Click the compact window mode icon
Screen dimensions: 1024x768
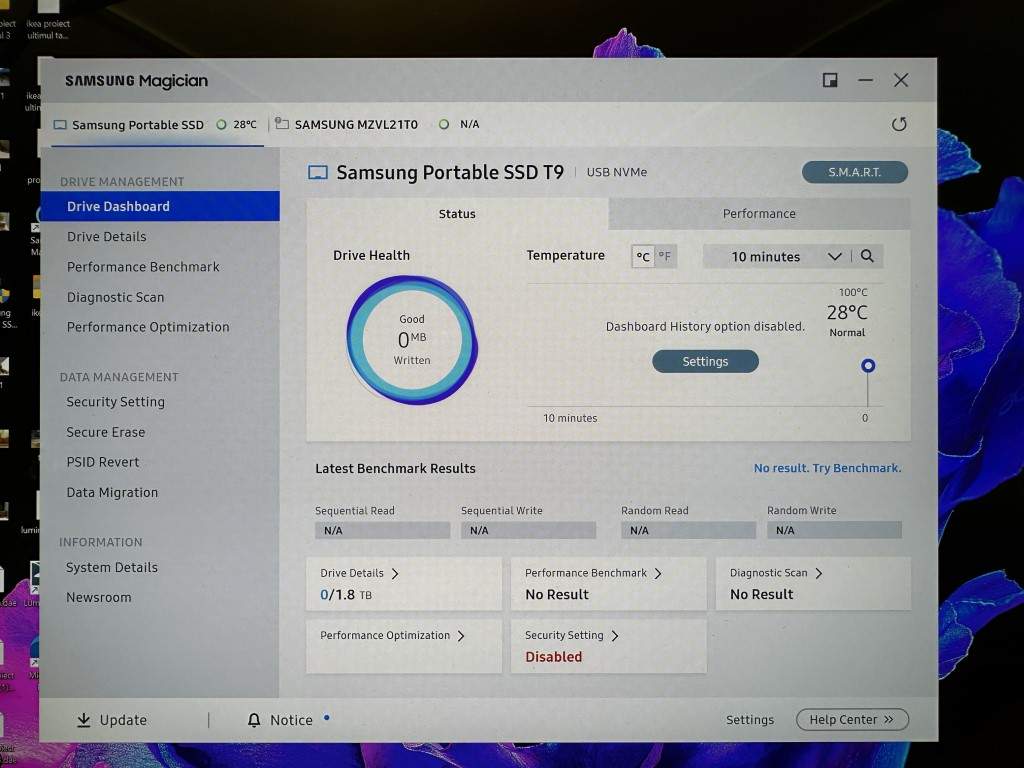[x=829, y=80]
